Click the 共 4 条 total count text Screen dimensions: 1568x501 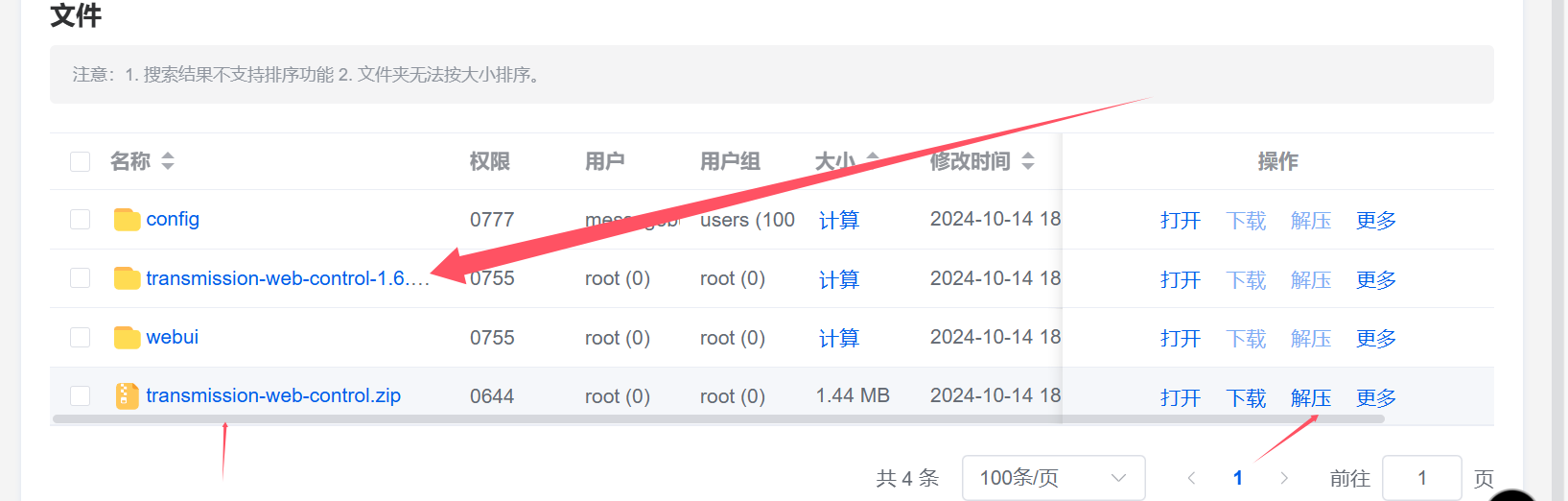tap(907, 478)
